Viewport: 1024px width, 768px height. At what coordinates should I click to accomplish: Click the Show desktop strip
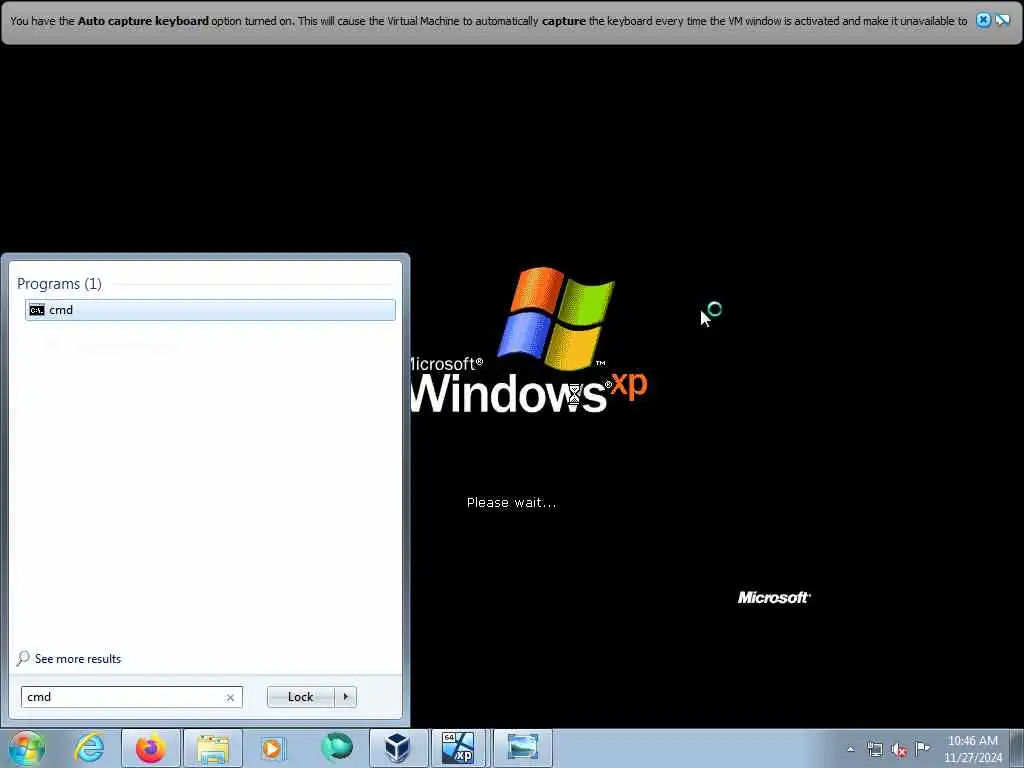pos(1017,748)
